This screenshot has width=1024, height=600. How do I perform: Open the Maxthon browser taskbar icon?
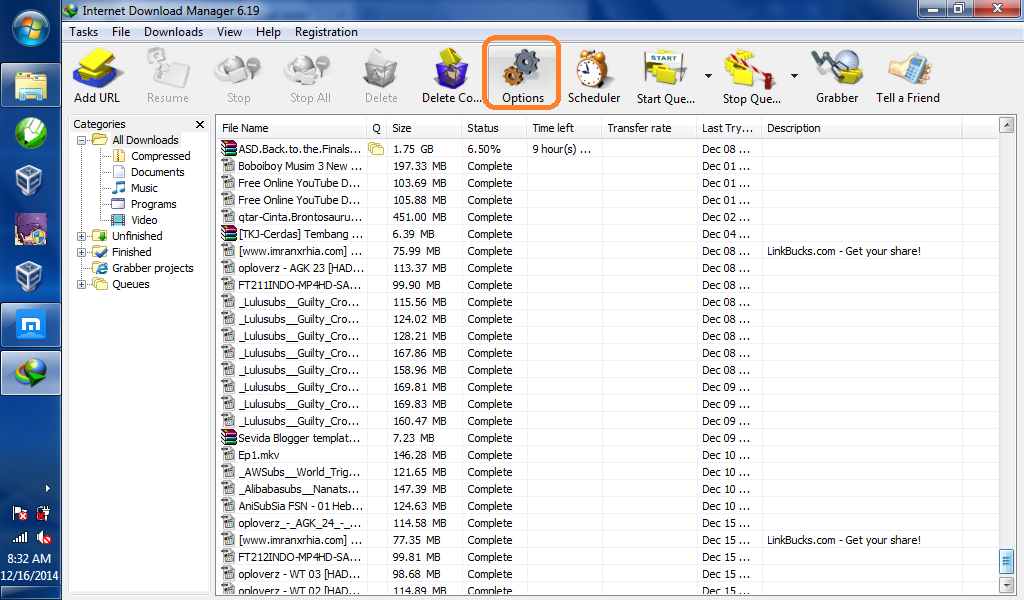(31, 324)
